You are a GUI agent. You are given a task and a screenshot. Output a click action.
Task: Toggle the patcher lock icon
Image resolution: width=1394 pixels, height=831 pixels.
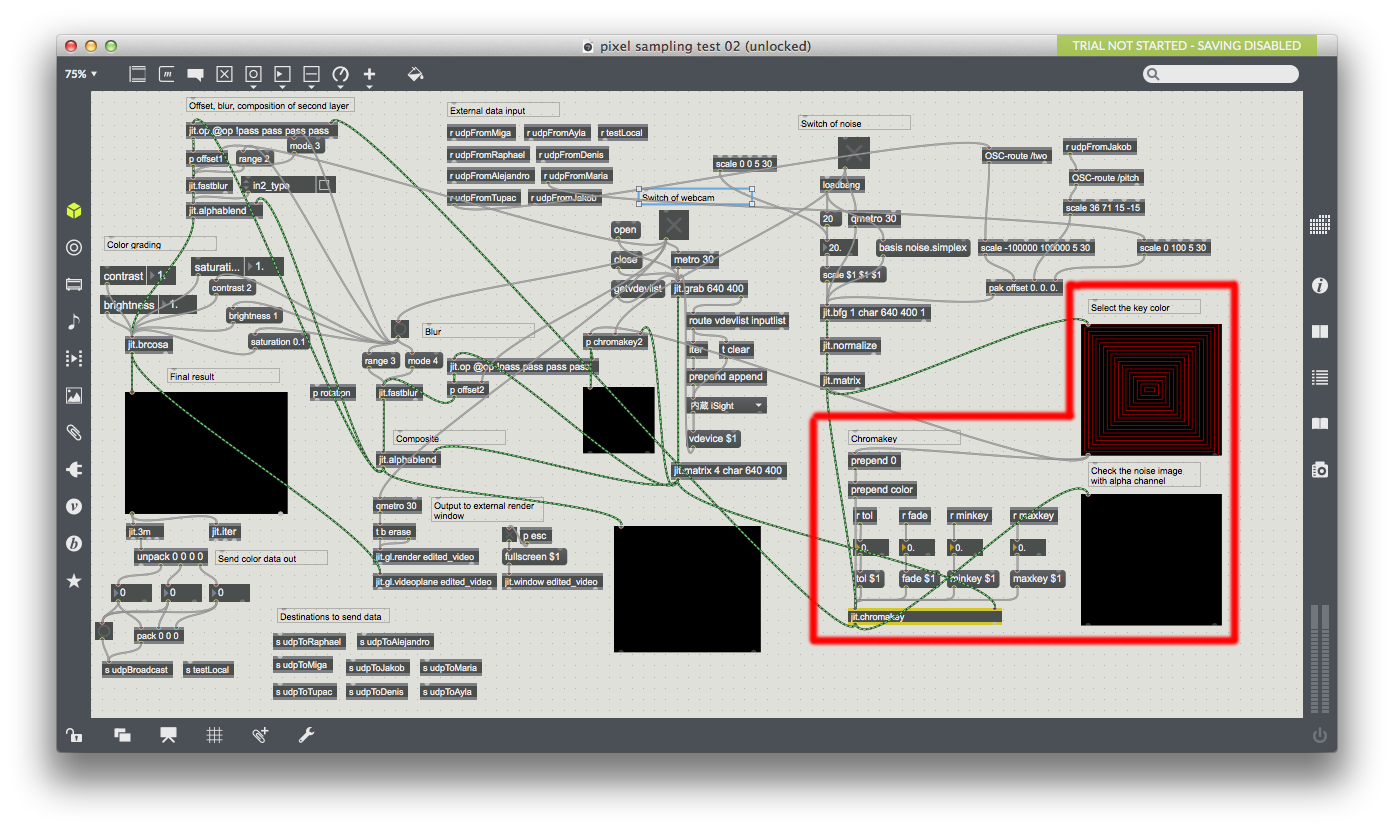(x=74, y=736)
